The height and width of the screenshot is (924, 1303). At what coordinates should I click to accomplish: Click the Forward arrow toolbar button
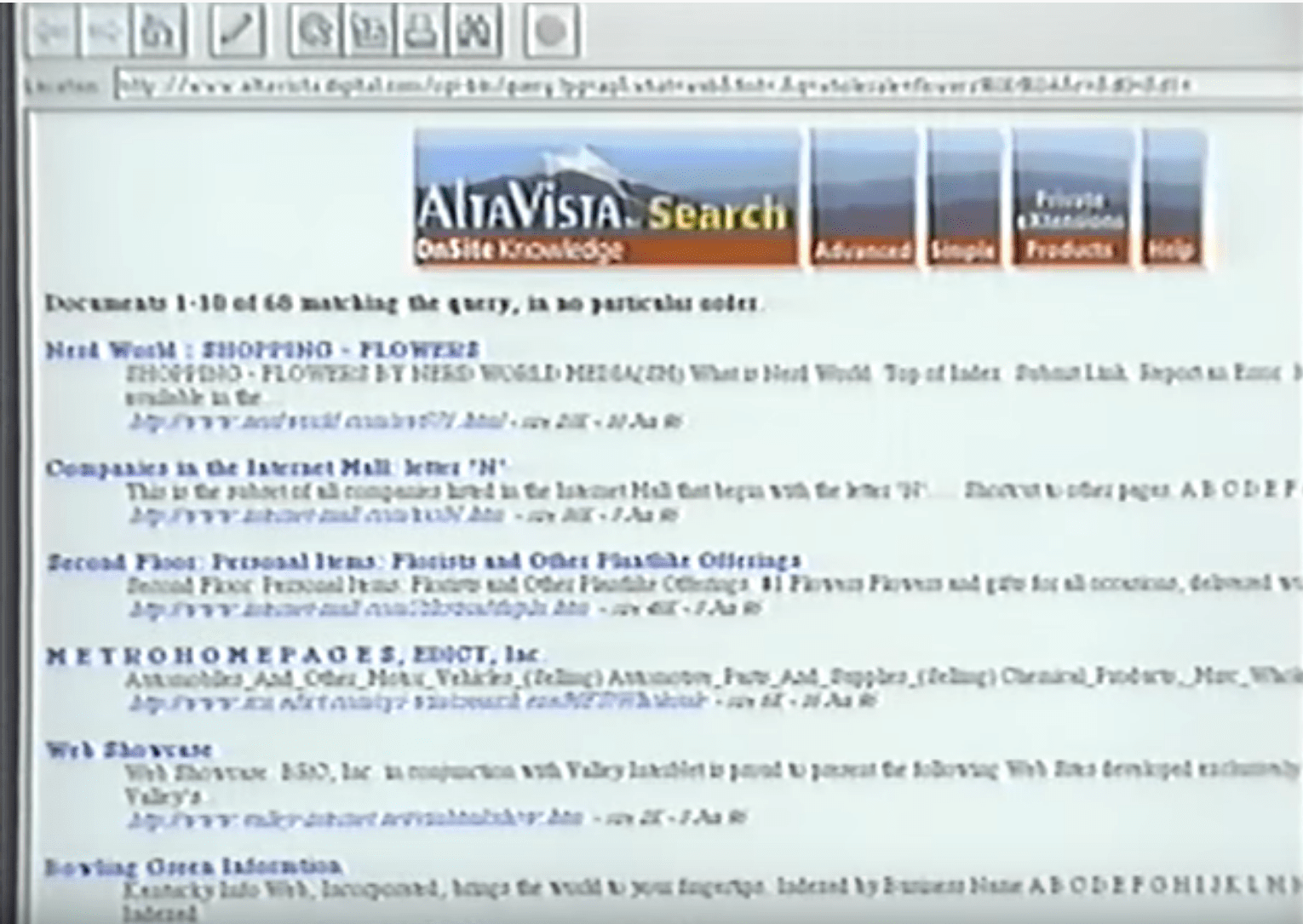[105, 32]
